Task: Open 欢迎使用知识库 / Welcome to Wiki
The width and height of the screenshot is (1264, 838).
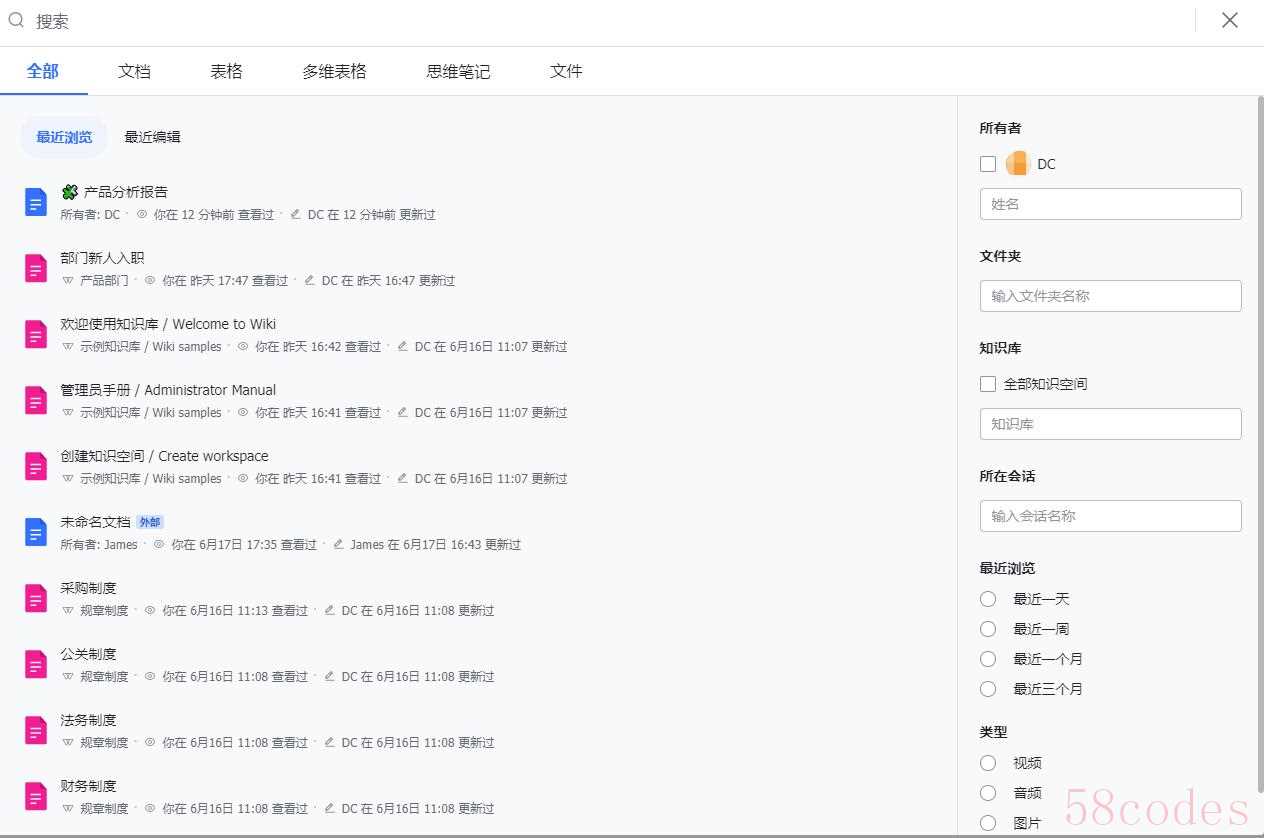Action: click(168, 324)
